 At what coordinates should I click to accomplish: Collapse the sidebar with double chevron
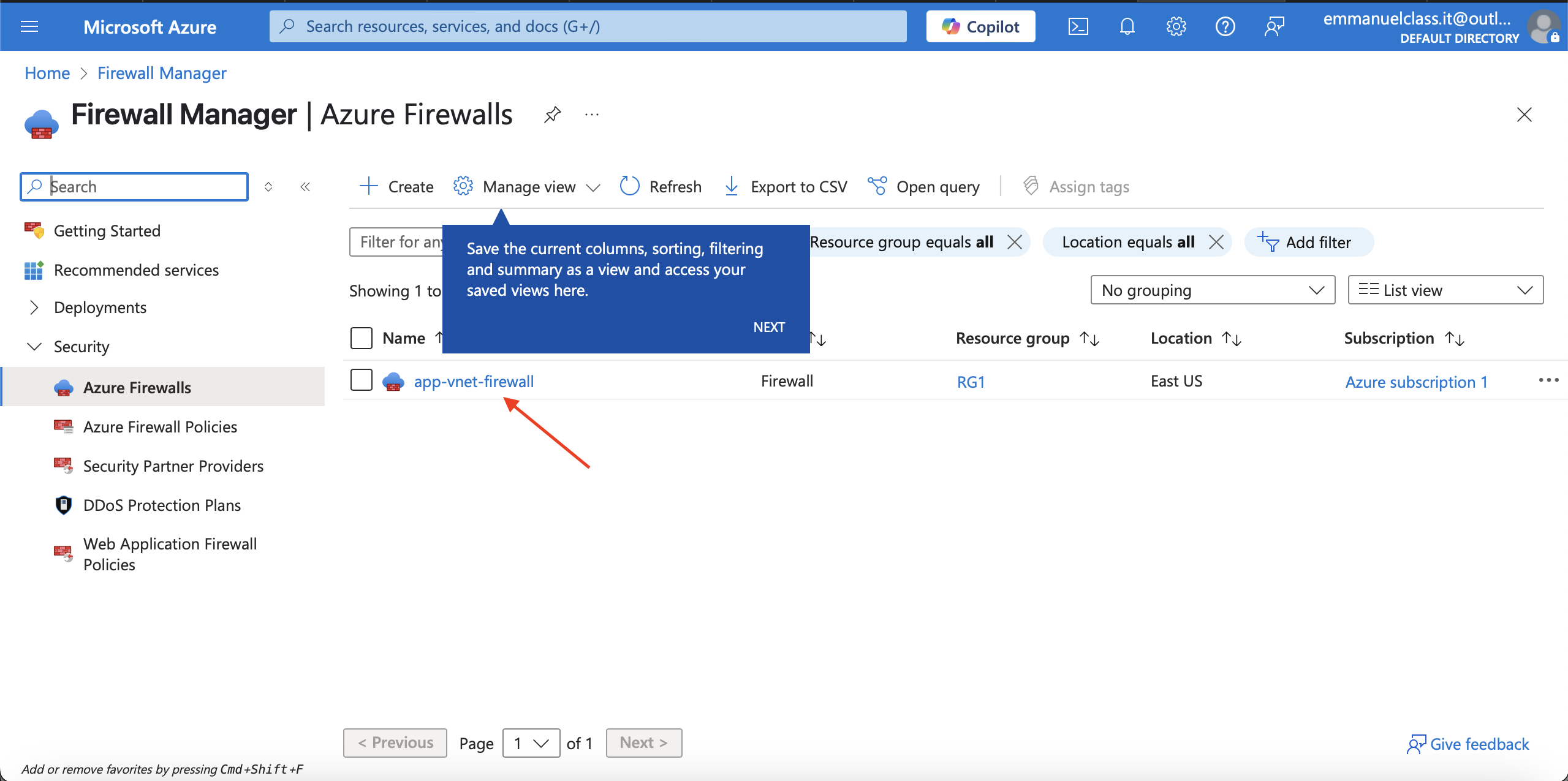tap(305, 187)
